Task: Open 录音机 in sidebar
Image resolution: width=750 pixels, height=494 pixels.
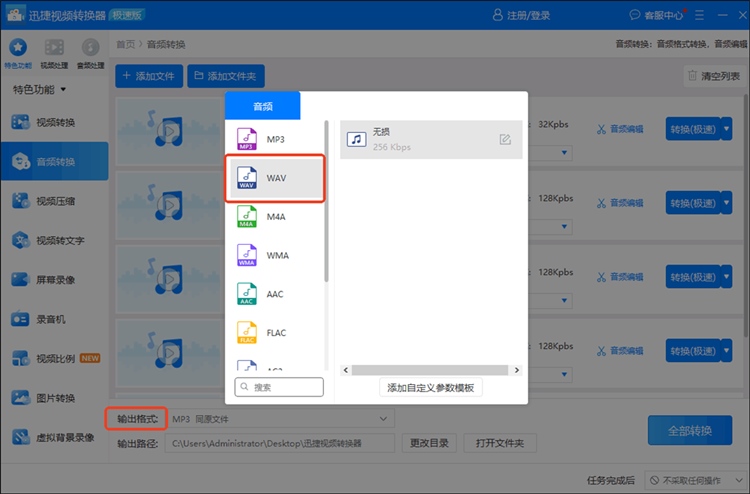Action: tap(55, 319)
